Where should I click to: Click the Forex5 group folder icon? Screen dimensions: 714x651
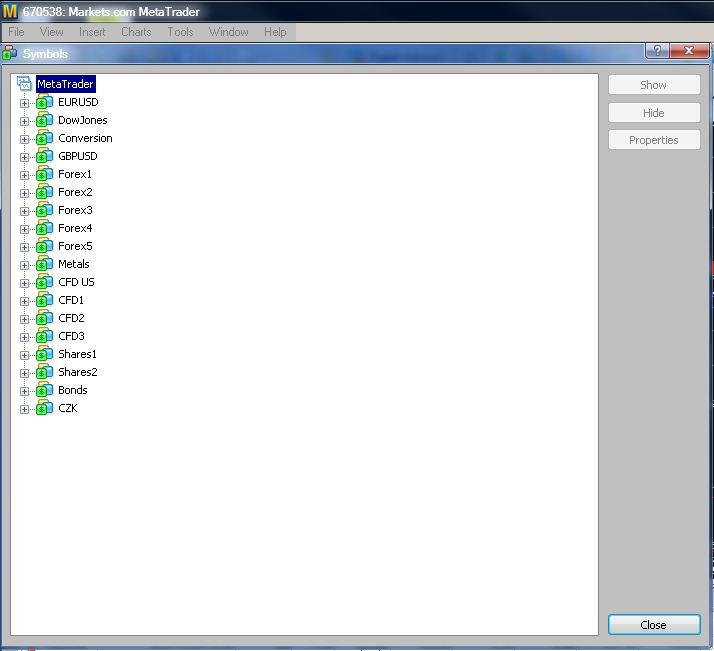pos(44,246)
